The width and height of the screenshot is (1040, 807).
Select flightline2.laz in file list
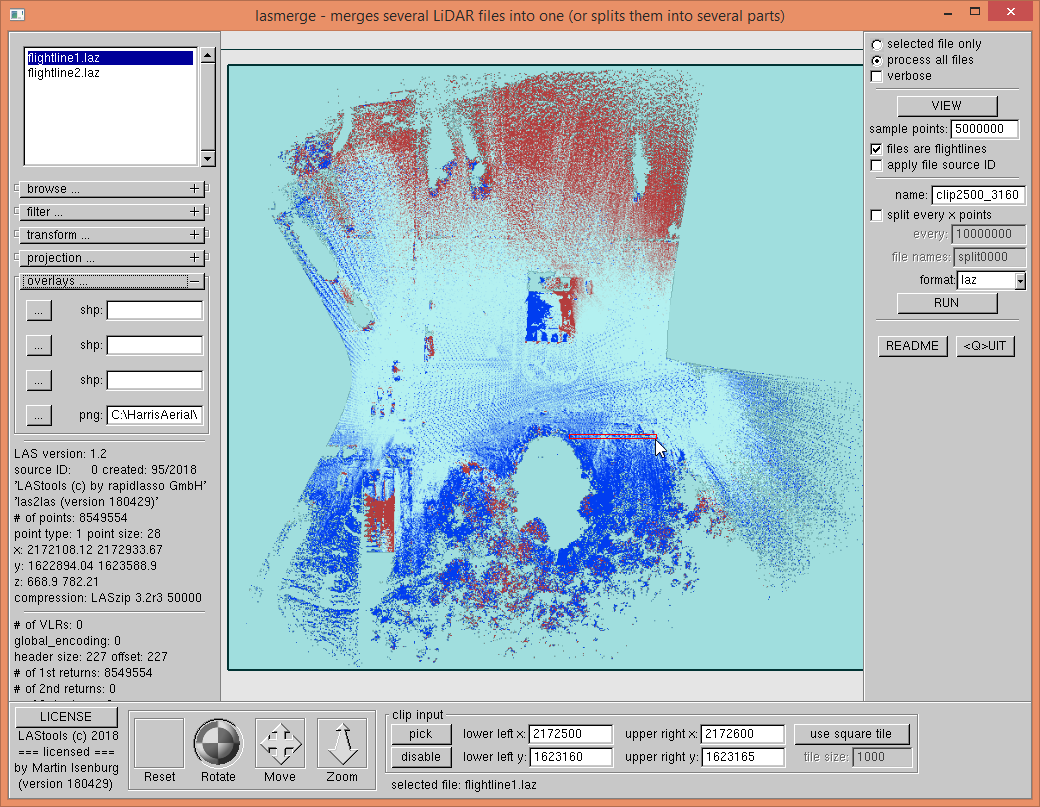[x=64, y=73]
